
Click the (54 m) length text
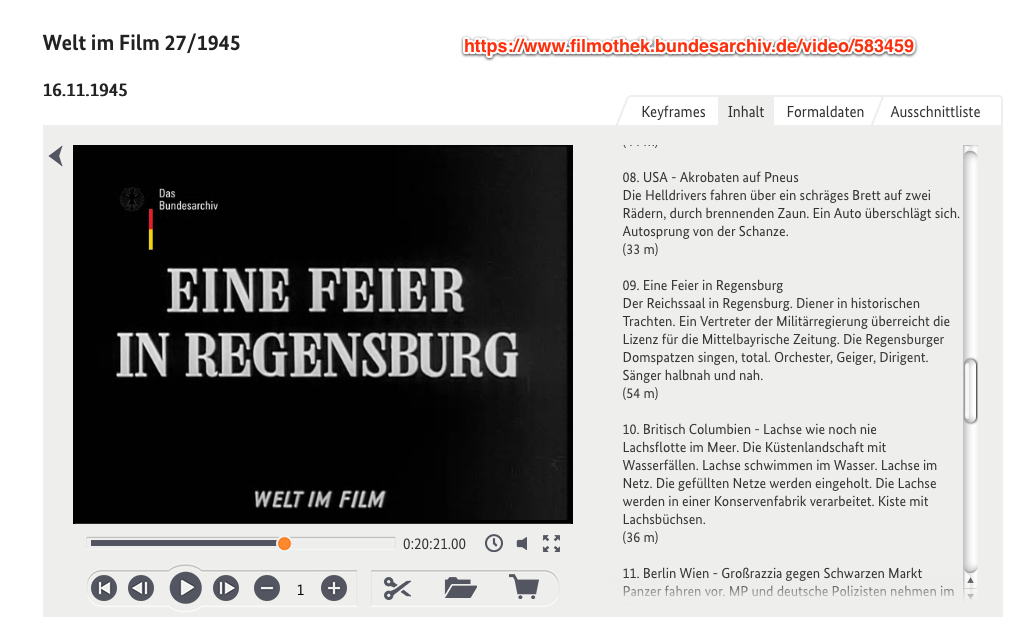(x=640, y=393)
